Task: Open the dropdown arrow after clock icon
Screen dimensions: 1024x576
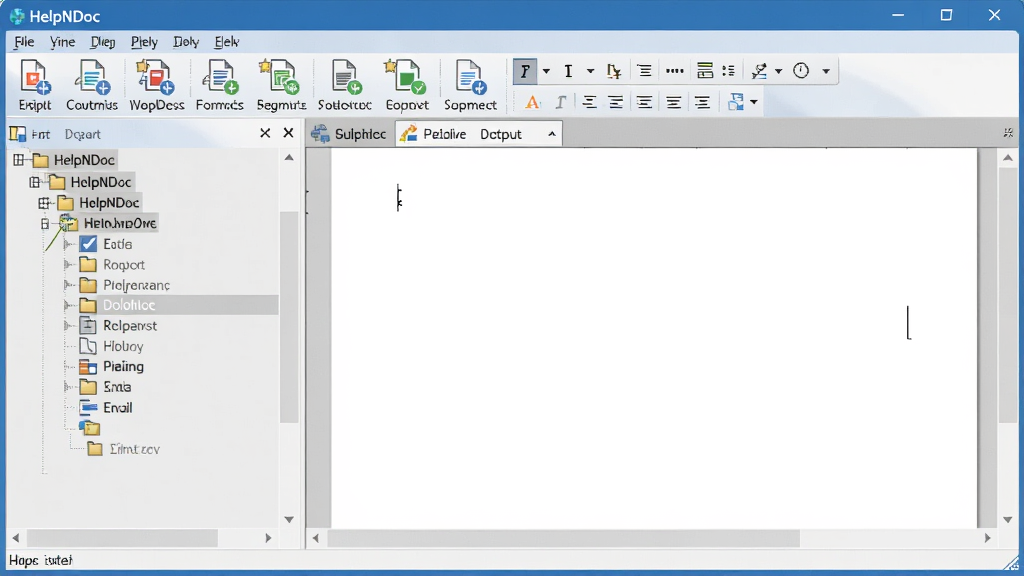Action: pos(825,71)
